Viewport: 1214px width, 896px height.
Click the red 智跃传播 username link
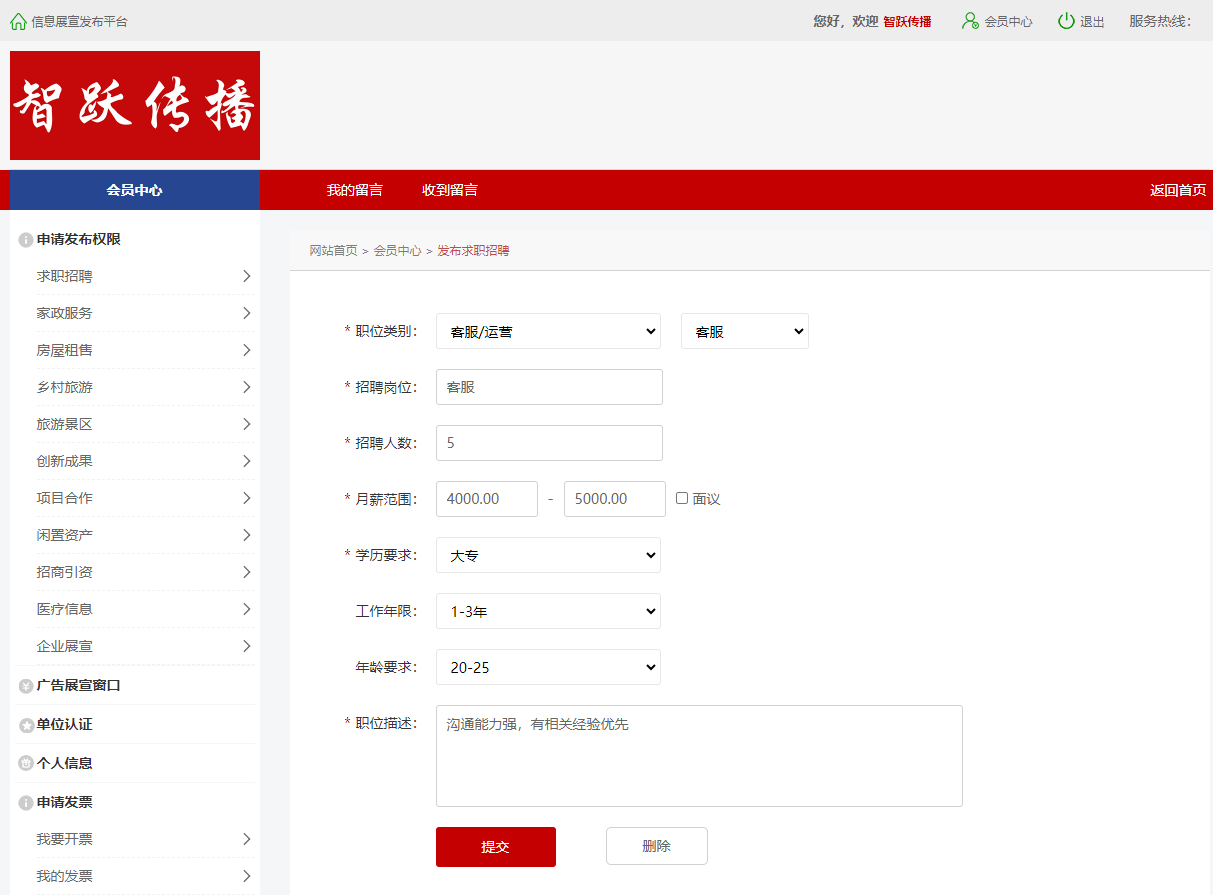point(907,21)
